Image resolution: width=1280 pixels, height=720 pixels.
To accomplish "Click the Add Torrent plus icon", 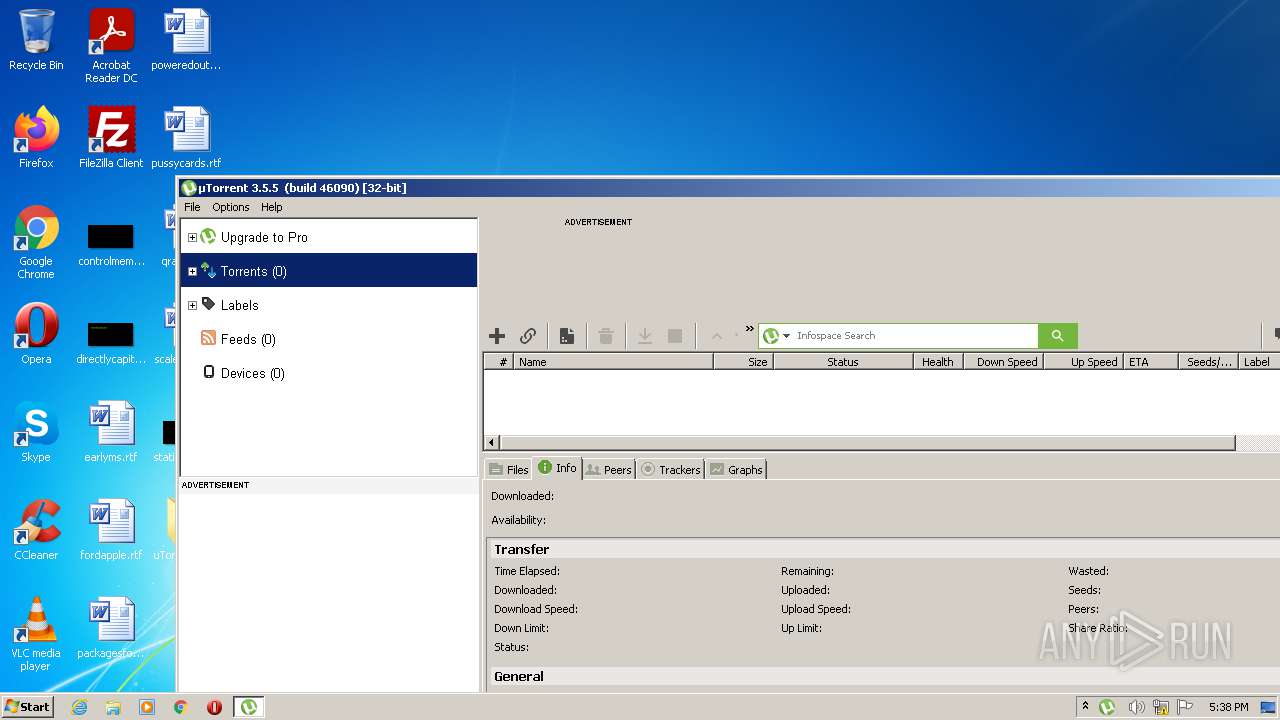I will (497, 336).
